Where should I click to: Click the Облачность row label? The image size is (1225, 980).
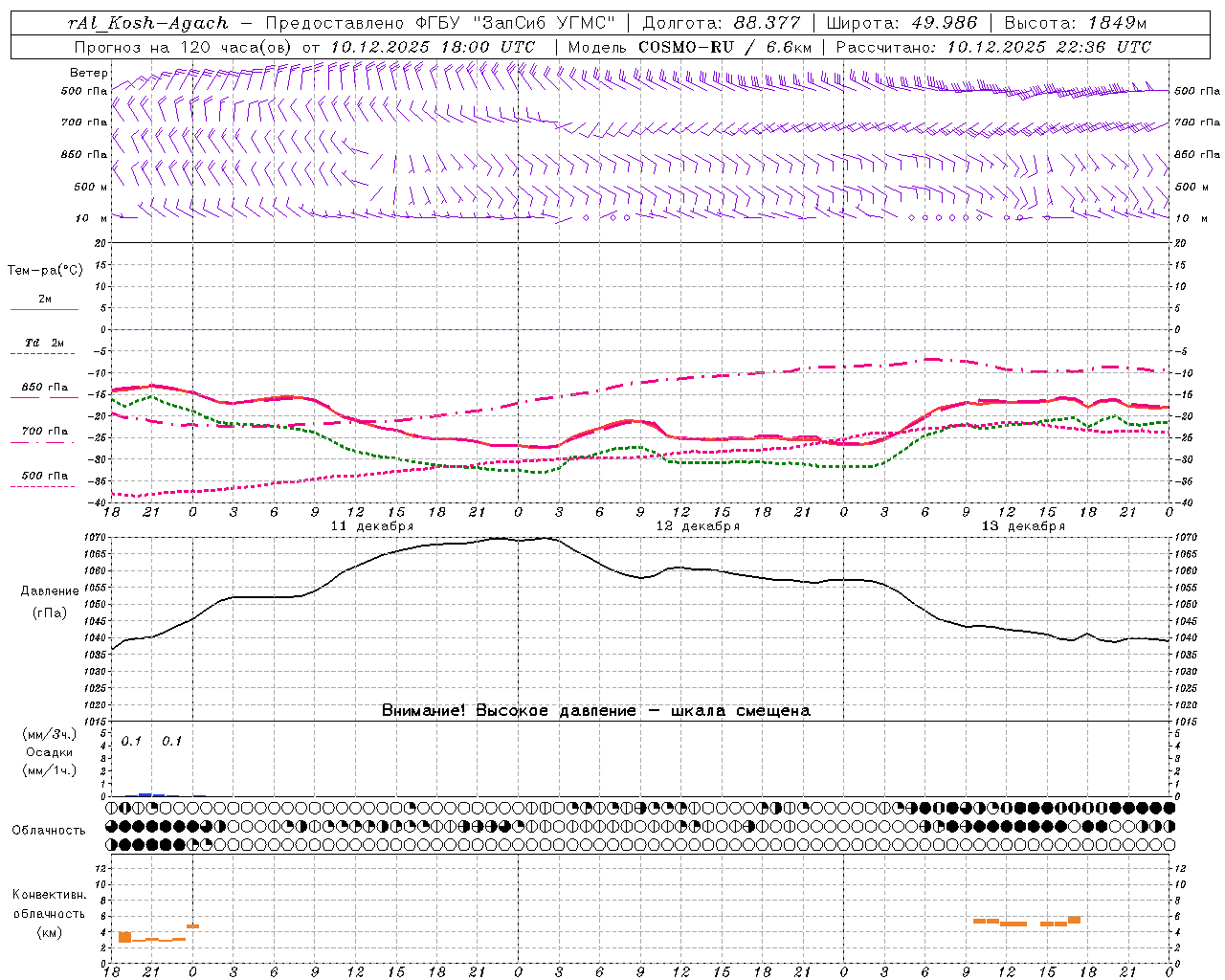pos(49,831)
